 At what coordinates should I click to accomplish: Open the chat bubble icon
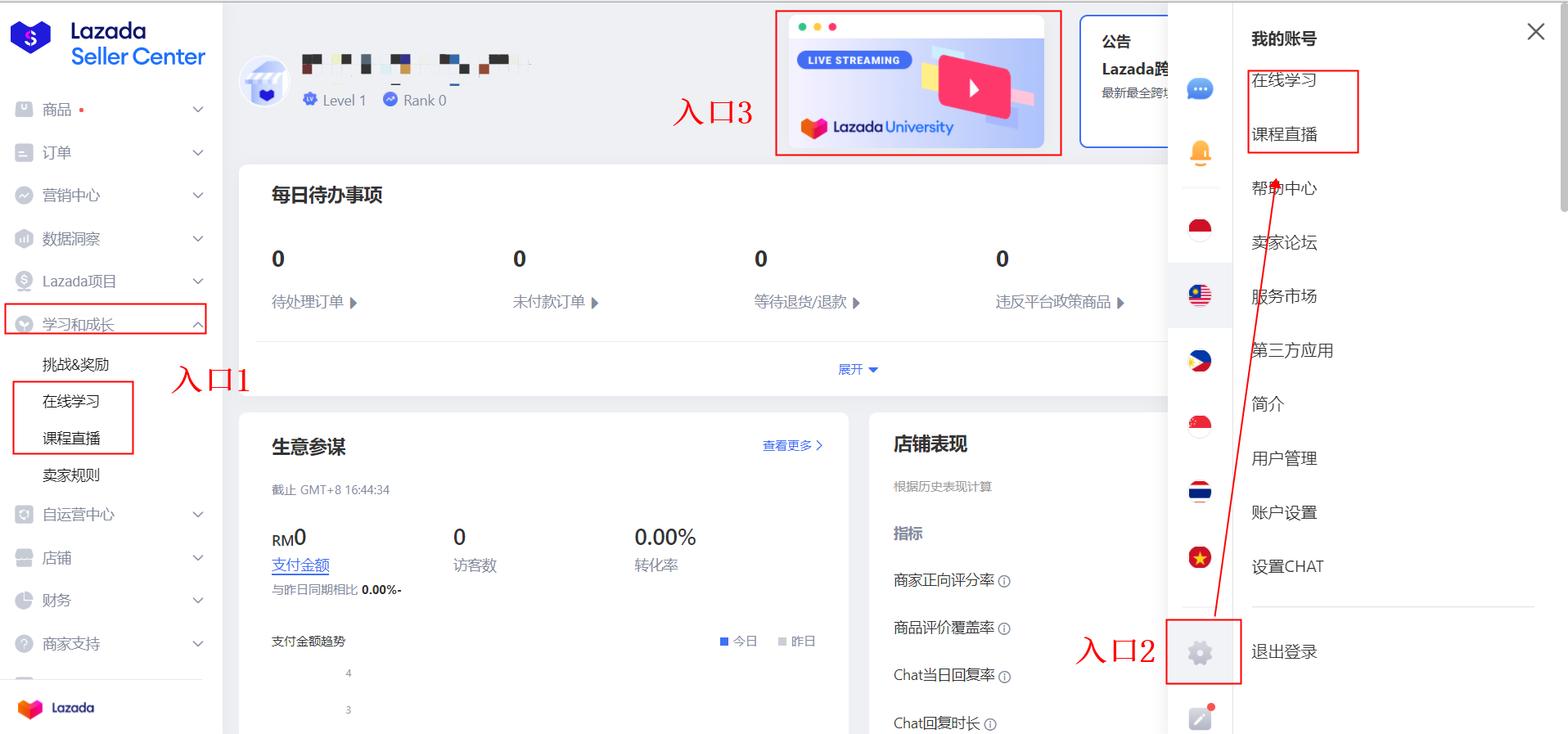coord(1200,88)
